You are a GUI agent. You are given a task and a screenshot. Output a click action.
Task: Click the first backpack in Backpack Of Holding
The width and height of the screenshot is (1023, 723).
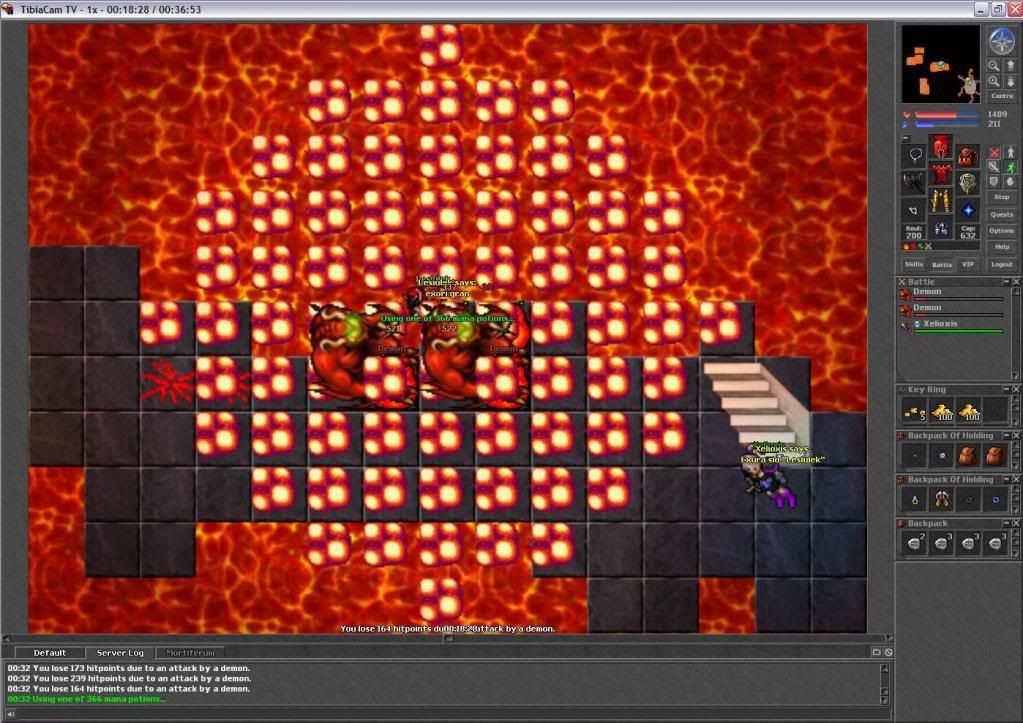(x=968, y=455)
